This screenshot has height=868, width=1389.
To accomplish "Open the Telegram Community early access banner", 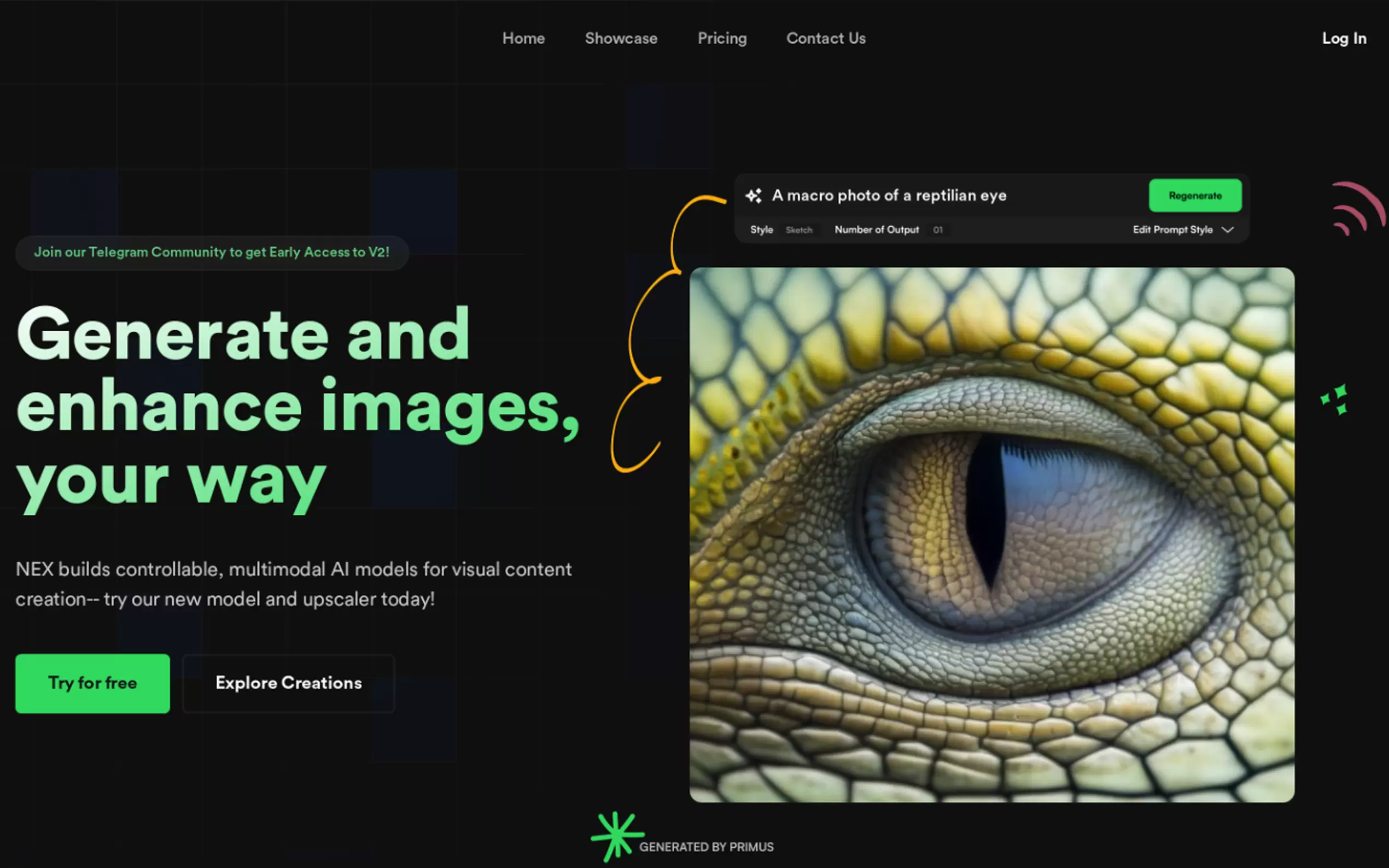I will (212, 253).
